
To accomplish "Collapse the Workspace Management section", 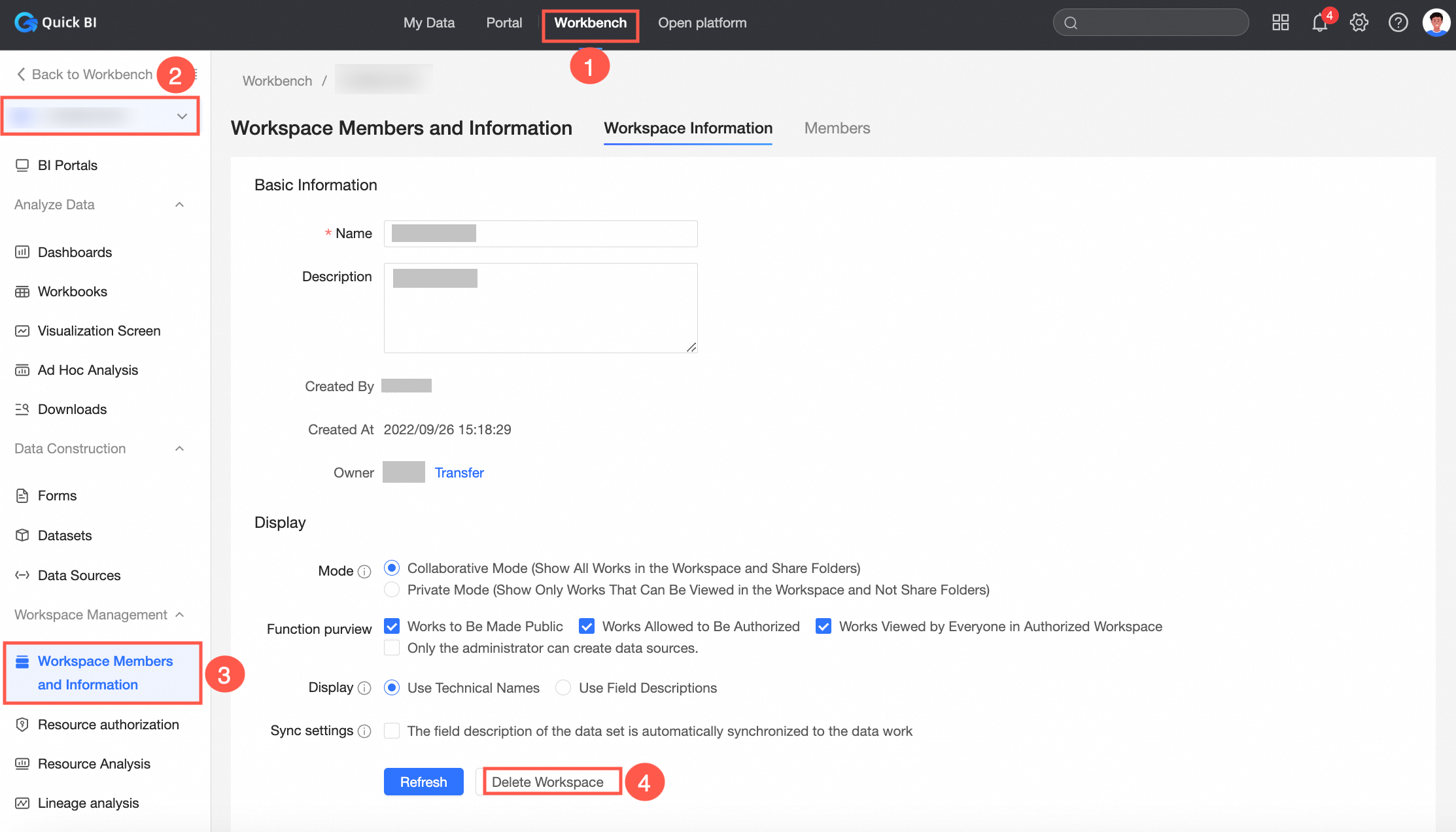I will click(x=180, y=615).
